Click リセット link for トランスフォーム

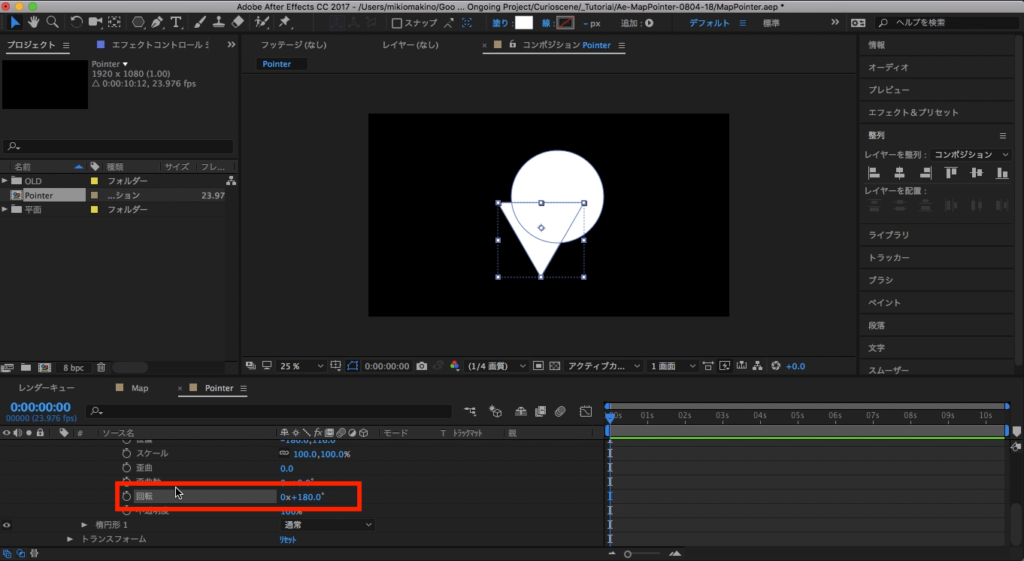coord(289,540)
